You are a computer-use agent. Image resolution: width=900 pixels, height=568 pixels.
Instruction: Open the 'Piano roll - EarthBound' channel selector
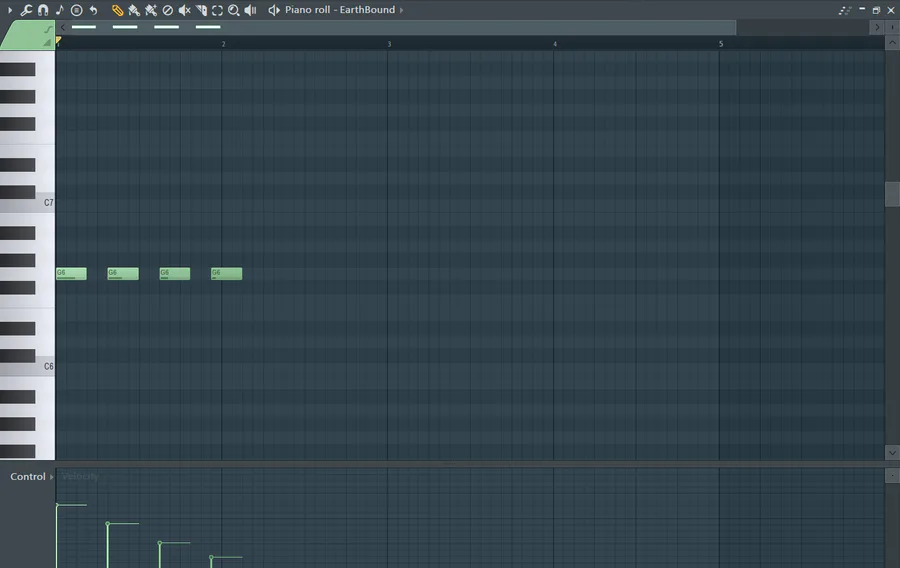(340, 10)
